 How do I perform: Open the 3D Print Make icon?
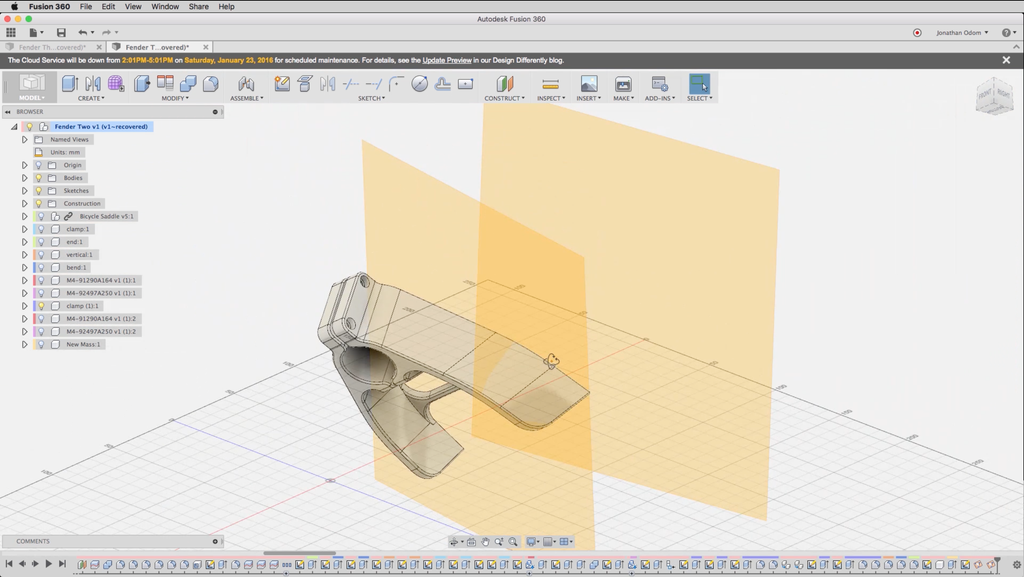[623, 84]
